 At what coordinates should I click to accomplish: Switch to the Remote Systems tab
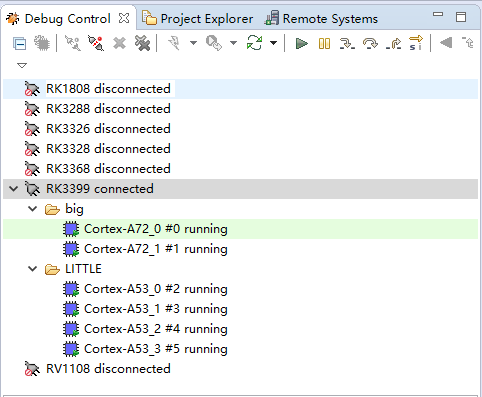[321, 19]
